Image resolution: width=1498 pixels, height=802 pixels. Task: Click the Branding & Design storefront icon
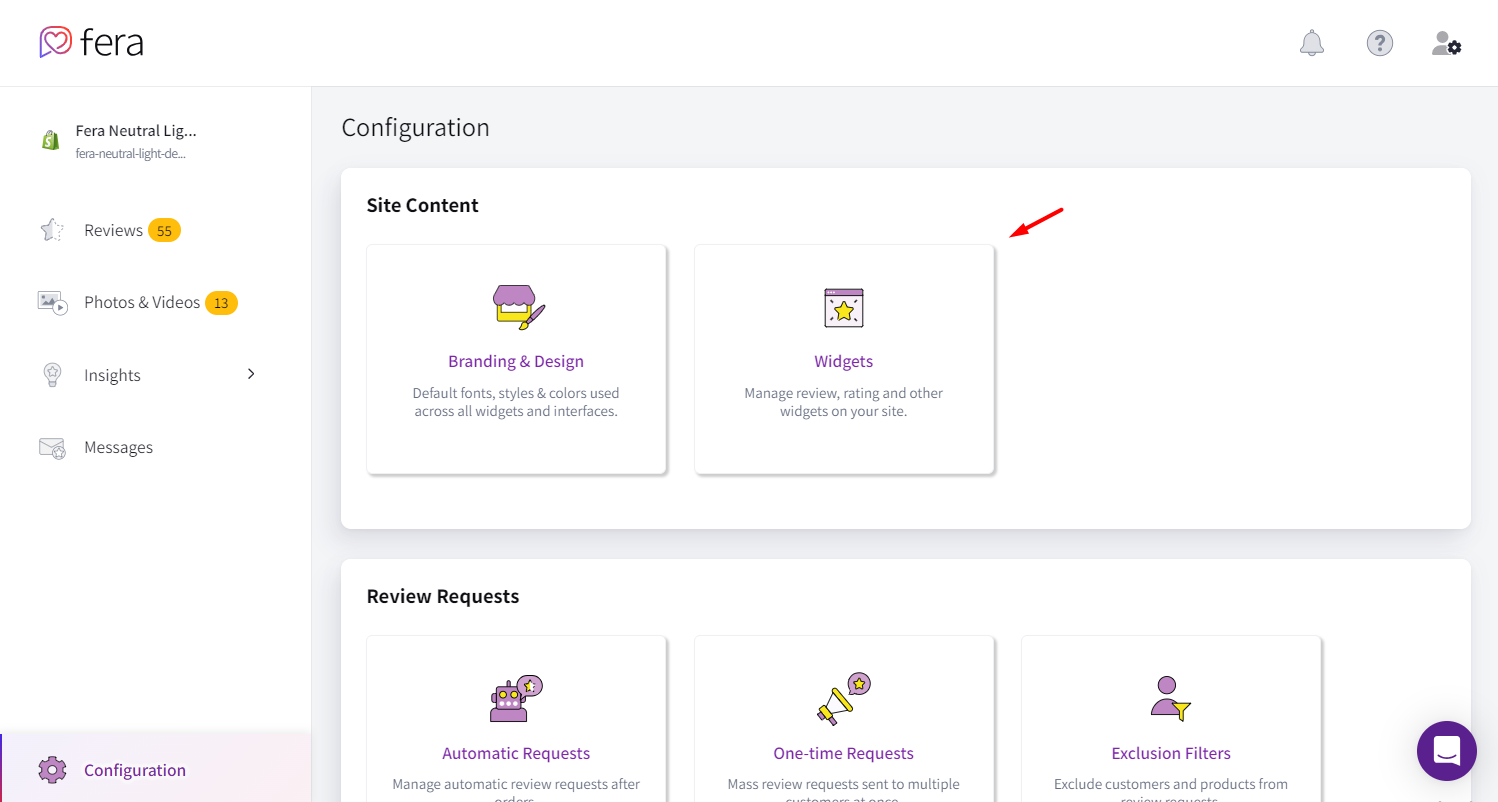click(x=518, y=307)
